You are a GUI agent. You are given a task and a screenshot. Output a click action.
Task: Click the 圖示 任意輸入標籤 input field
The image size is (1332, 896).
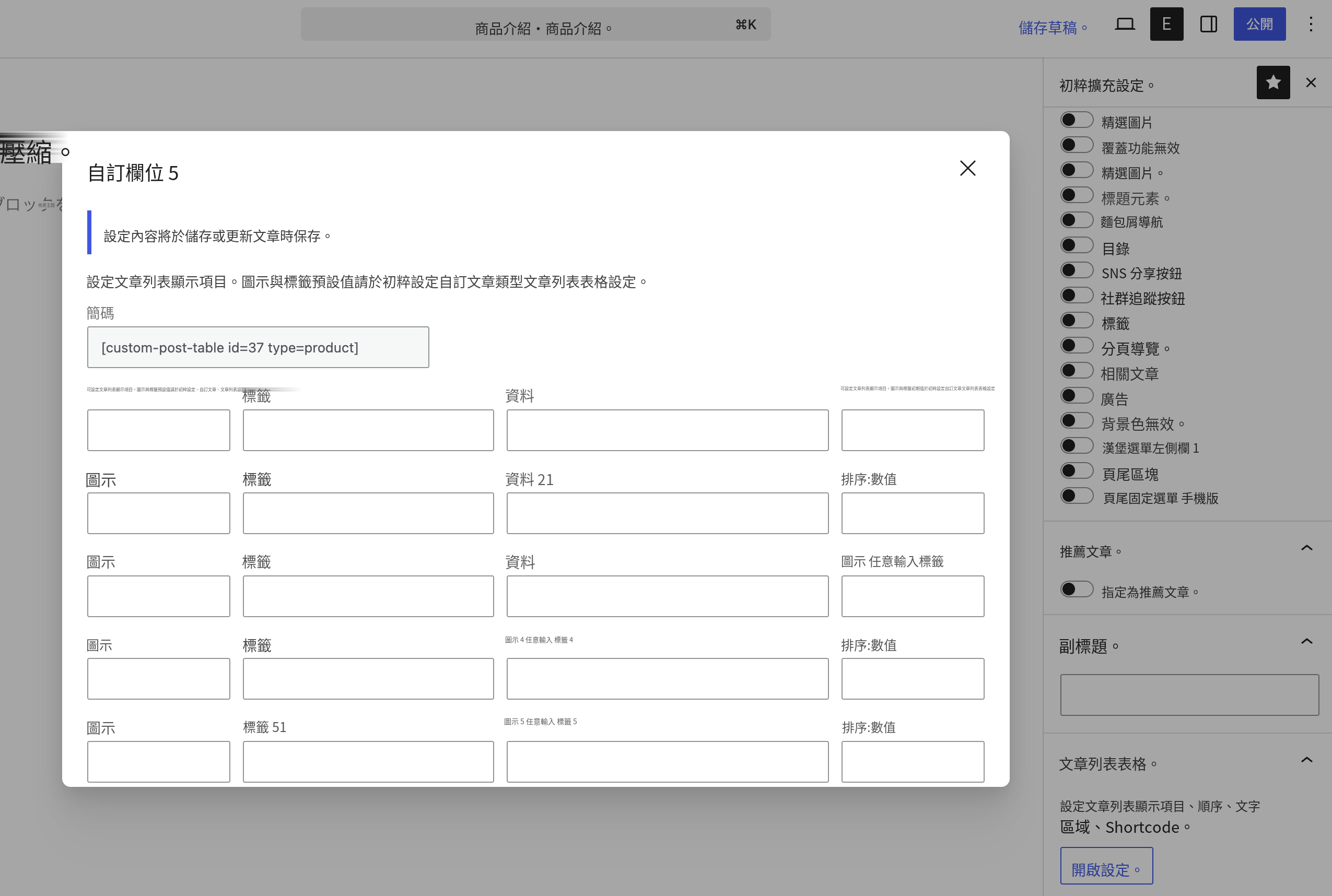point(913,597)
